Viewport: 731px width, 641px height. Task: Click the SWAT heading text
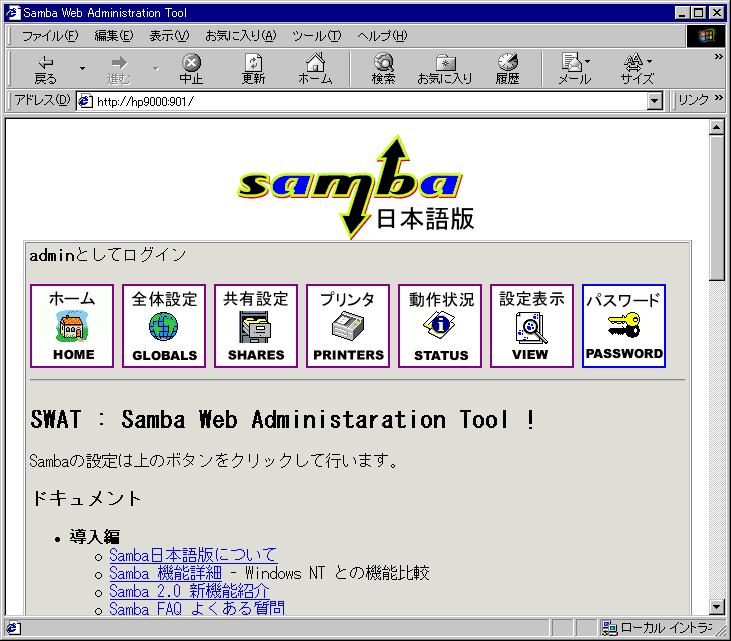(x=283, y=419)
